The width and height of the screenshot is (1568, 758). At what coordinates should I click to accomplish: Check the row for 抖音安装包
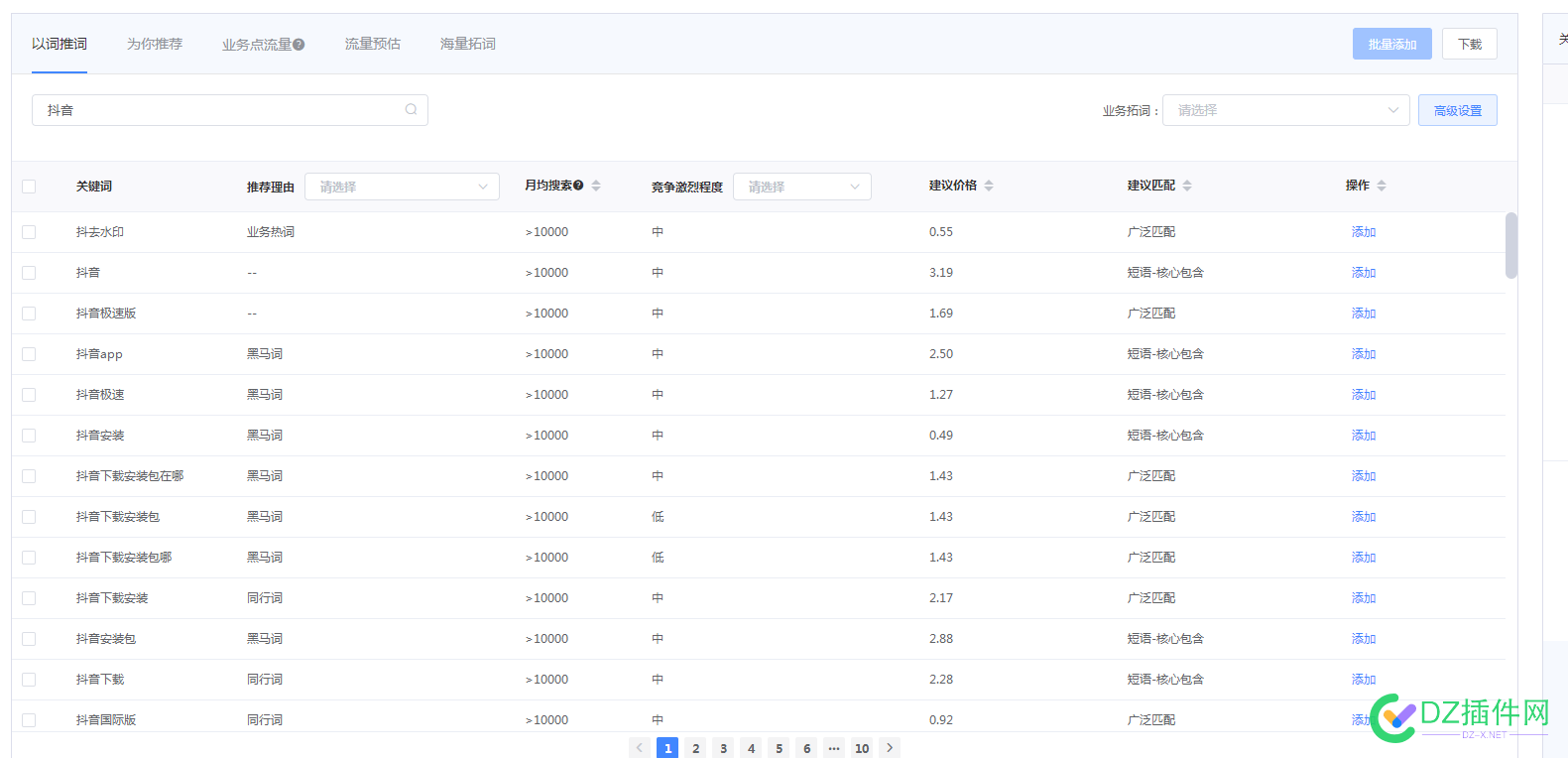pos(29,639)
